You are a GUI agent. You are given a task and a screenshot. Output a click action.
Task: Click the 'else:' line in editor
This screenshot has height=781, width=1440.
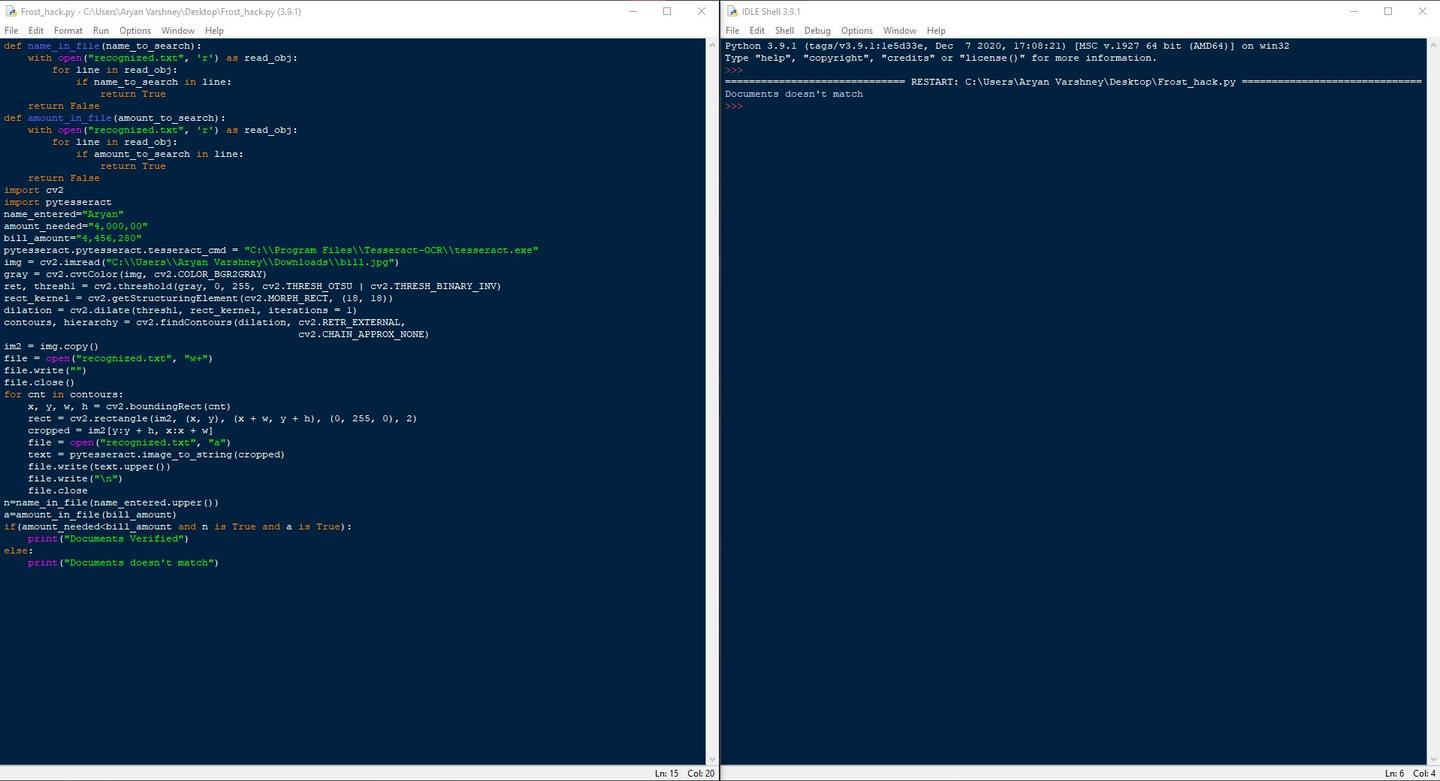[18, 550]
